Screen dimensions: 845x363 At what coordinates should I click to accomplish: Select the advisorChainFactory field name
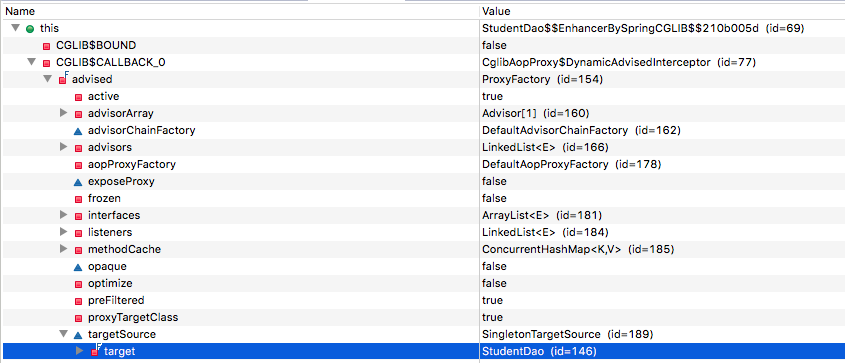[x=141, y=130]
